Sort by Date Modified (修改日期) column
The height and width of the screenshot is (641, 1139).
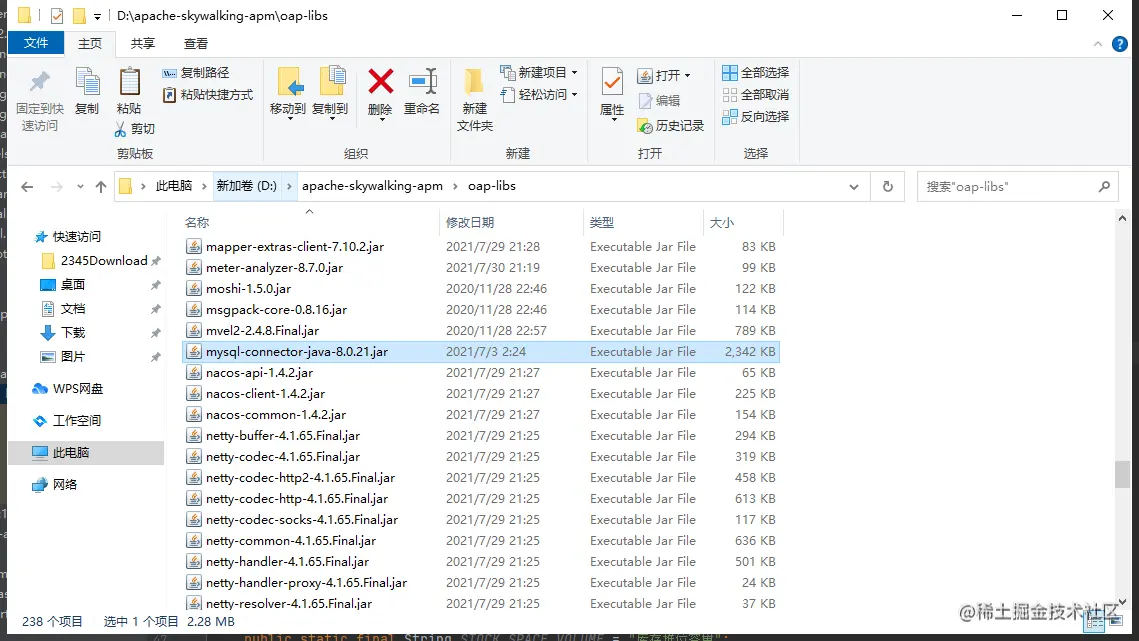point(470,222)
